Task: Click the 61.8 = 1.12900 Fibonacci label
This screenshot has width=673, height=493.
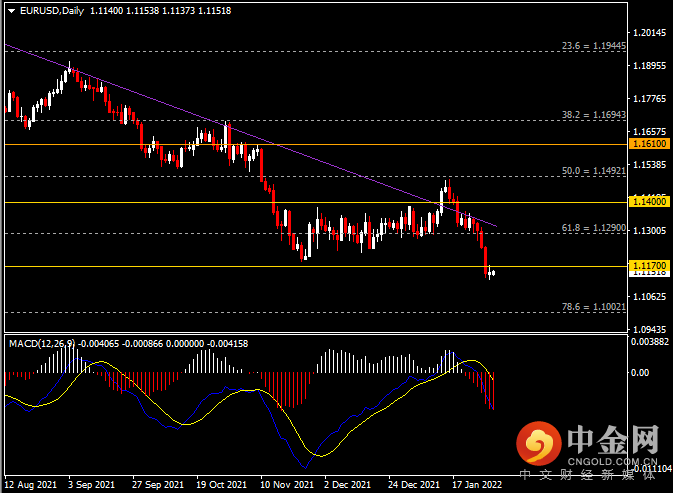Action: pos(594,228)
